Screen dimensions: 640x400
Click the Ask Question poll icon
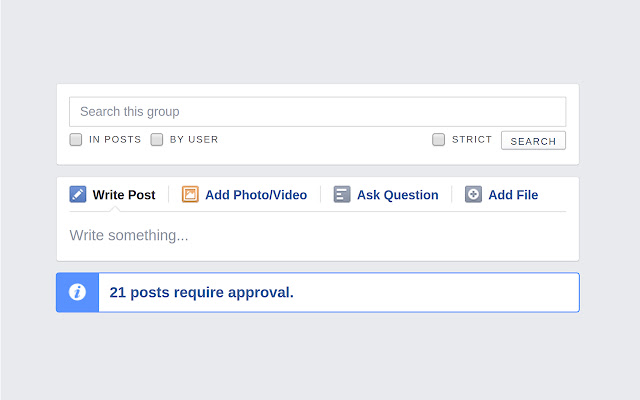[342, 194]
